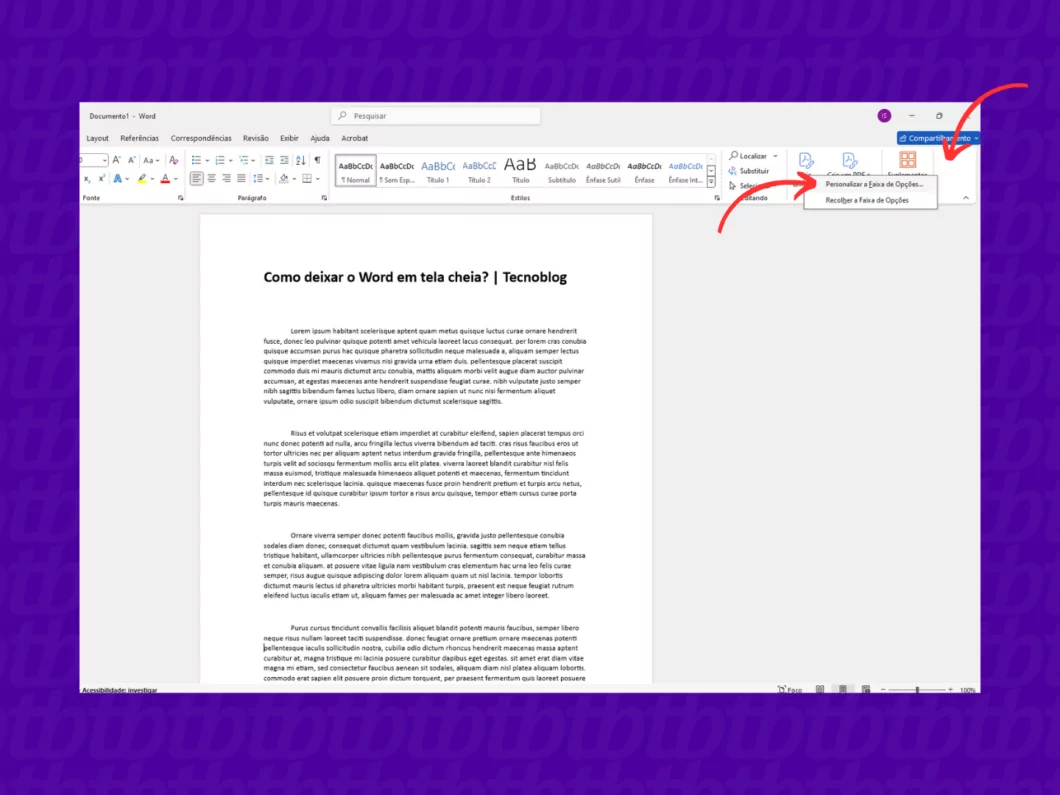Apply the Título 2 style
The width and height of the screenshot is (1060, 795).
point(479,171)
